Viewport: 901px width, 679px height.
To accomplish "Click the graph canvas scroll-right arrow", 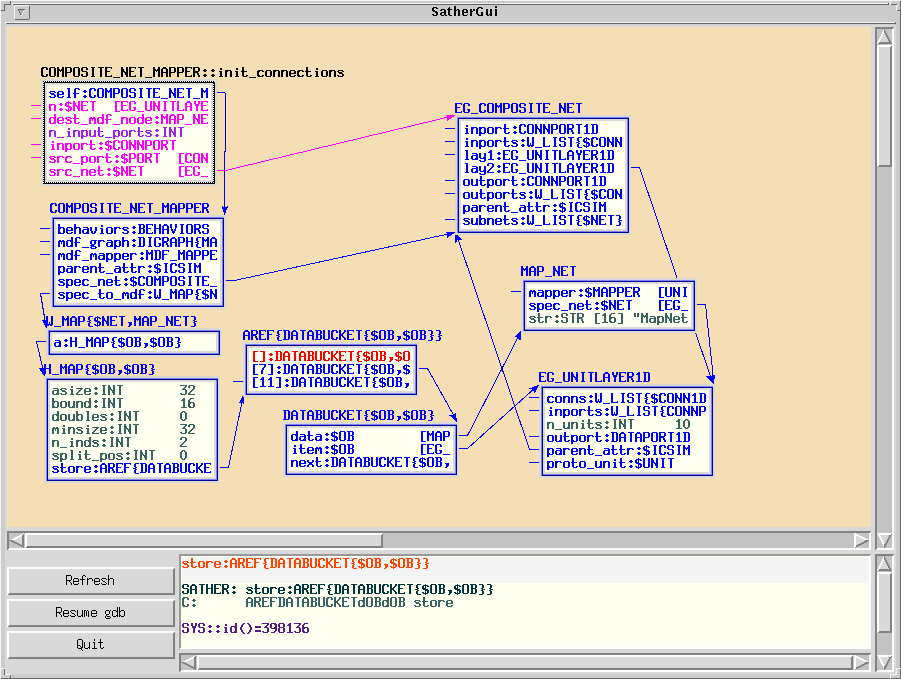I will click(x=863, y=540).
